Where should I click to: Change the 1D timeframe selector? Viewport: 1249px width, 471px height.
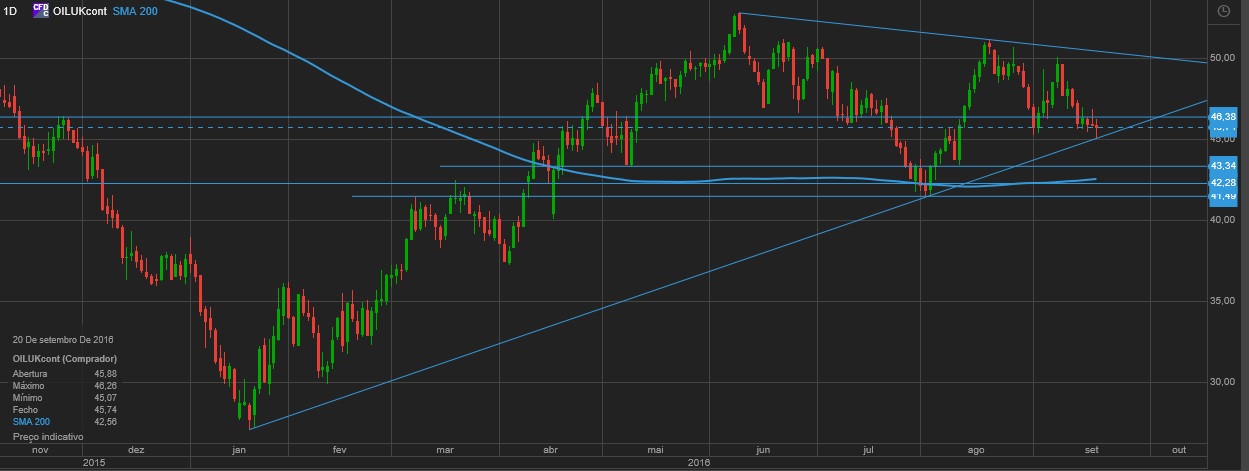click(x=11, y=10)
